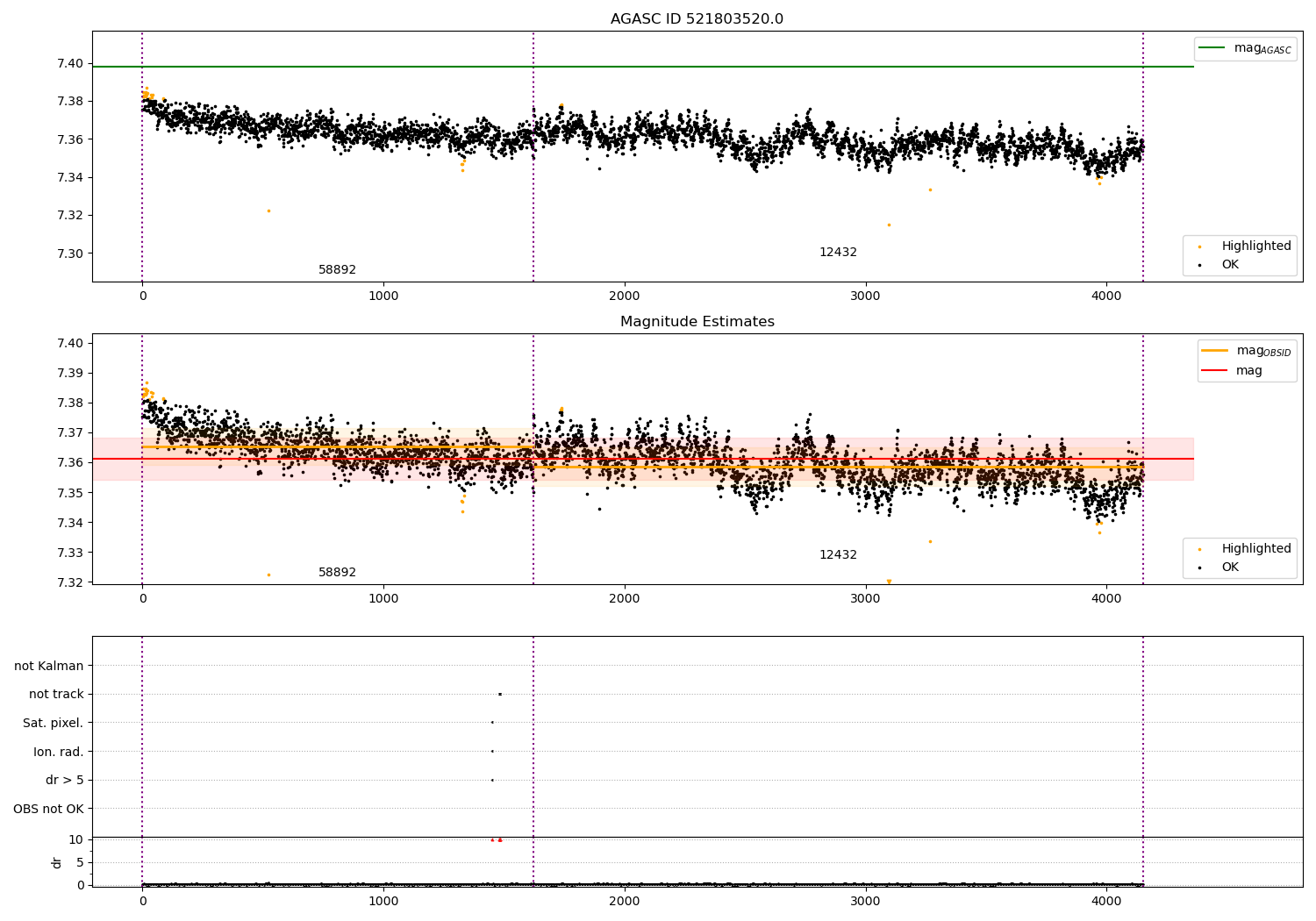Click the green mag AGASC legend line
Image resolution: width=1316 pixels, height=921 pixels.
pyautogui.click(x=1212, y=48)
